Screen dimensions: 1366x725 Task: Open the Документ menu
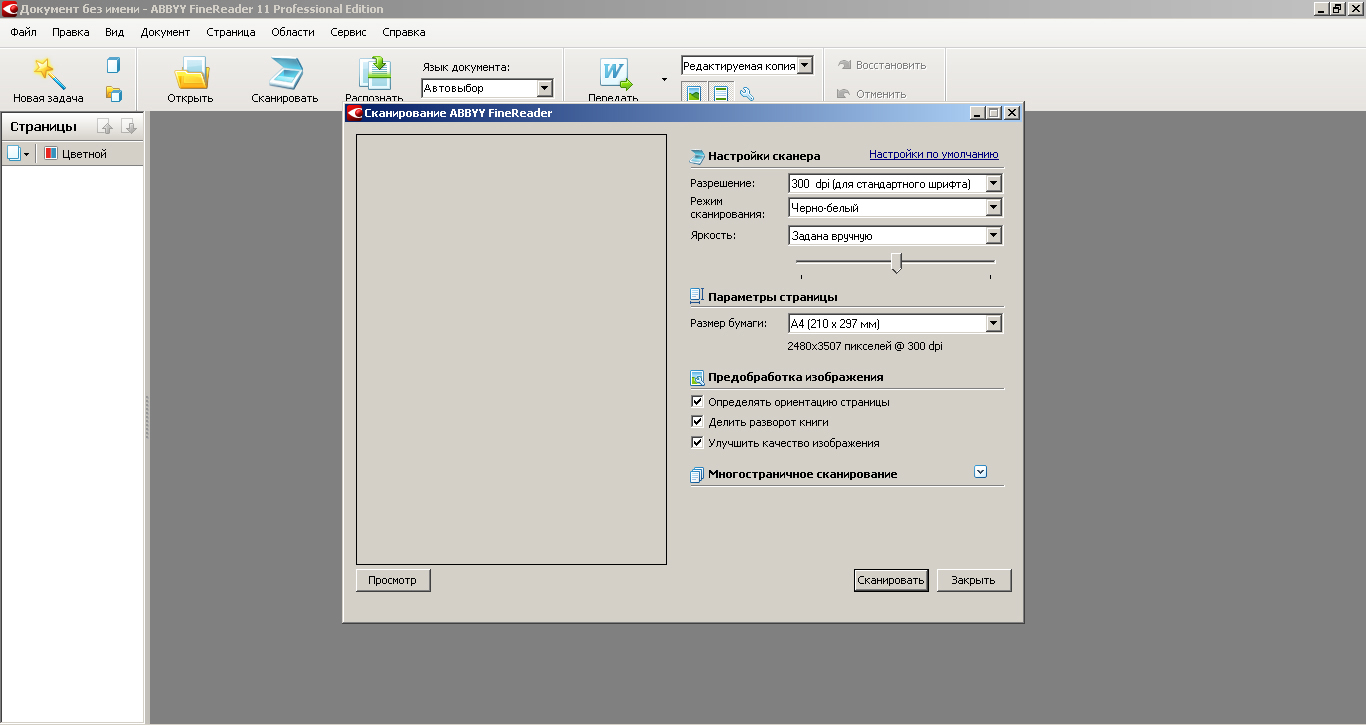(165, 32)
